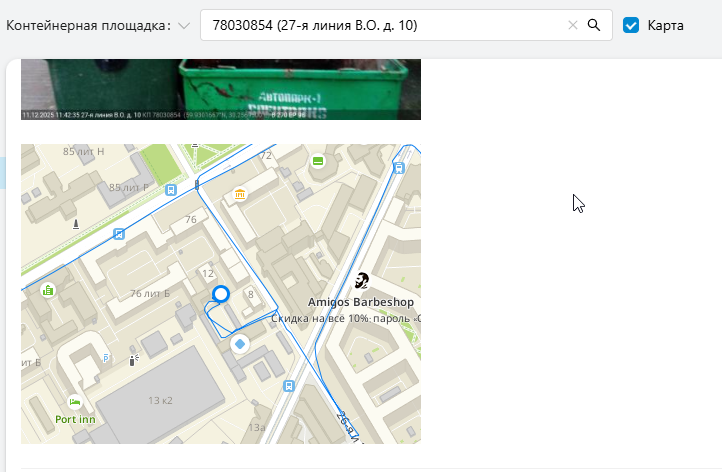
Task: Uncheck the Карта checkbox
Action: point(631,25)
